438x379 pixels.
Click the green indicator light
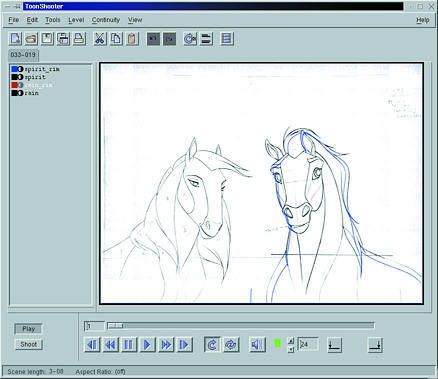click(277, 343)
